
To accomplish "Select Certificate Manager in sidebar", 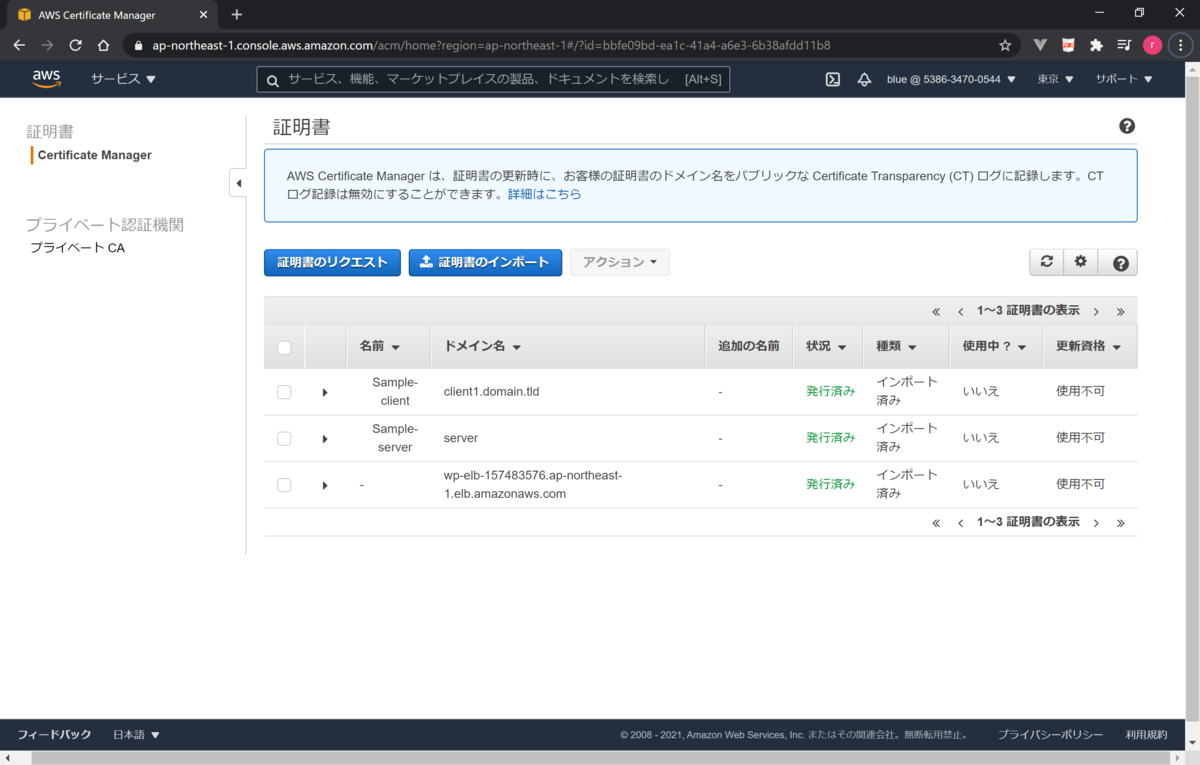I will pos(95,155).
